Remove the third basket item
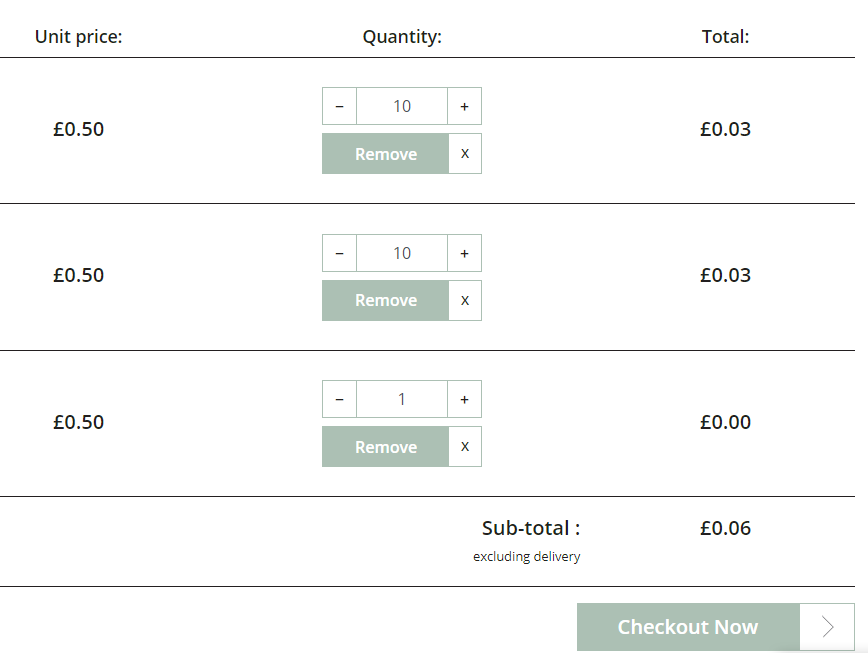 click(385, 447)
